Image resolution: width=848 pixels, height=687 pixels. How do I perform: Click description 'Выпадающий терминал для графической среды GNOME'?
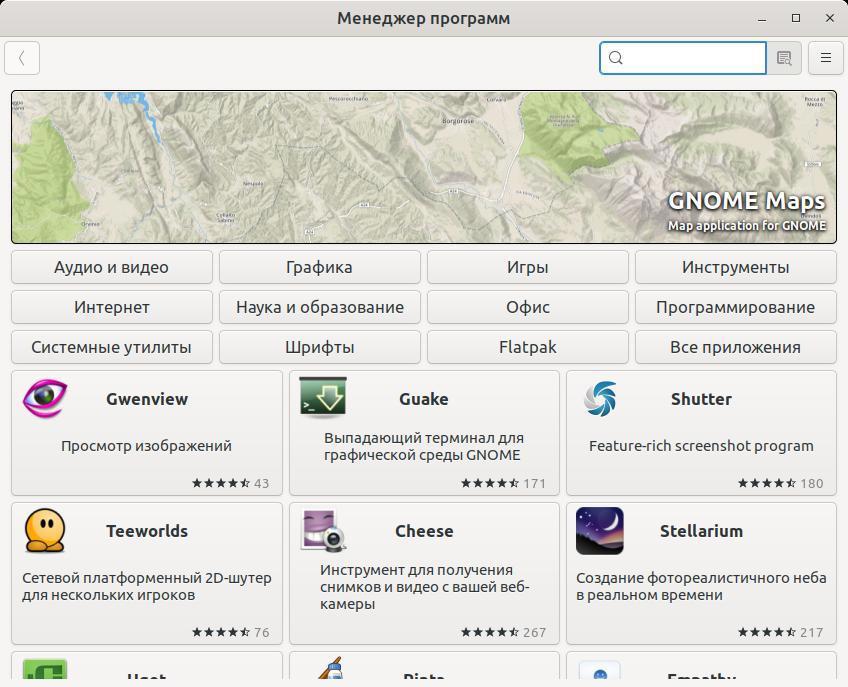424,446
